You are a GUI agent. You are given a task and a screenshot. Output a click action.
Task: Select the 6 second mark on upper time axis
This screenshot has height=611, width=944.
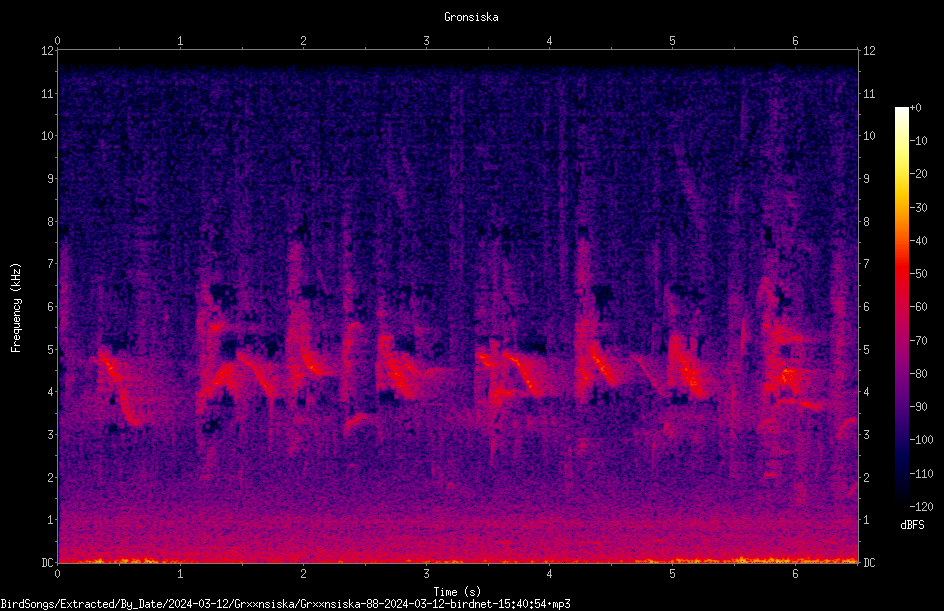795,41
